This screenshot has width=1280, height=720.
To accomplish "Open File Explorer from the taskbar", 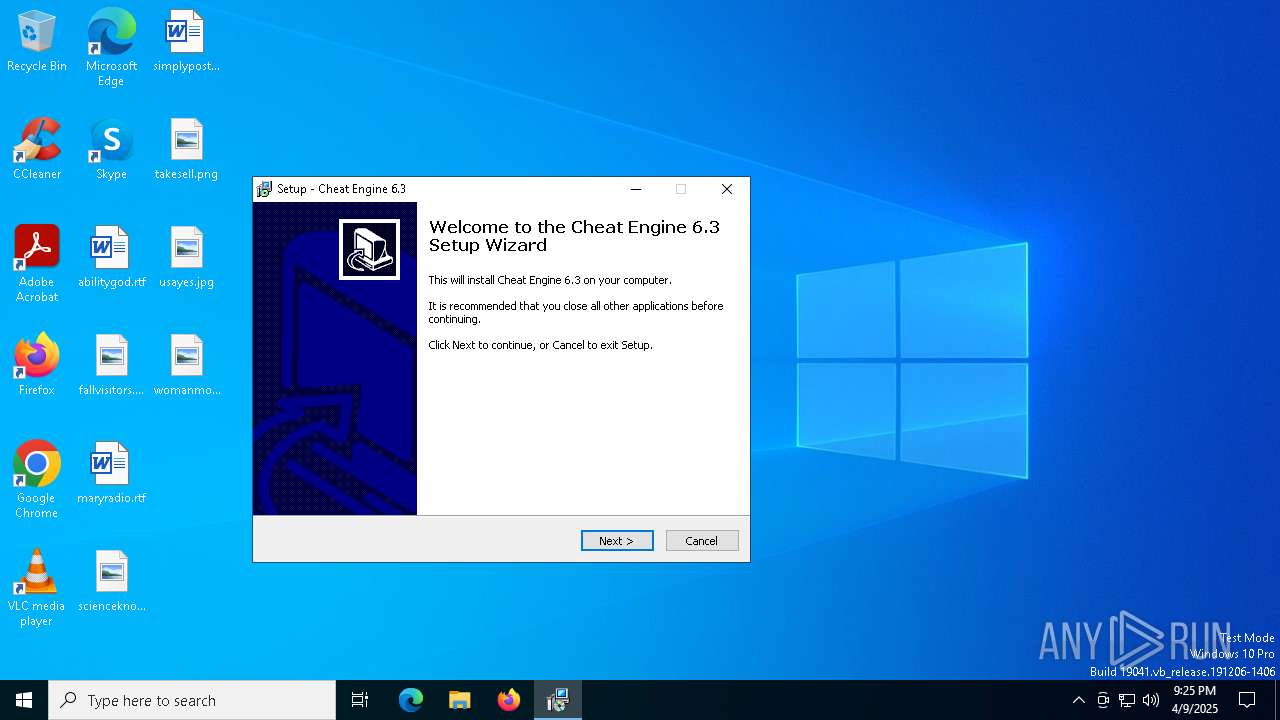I will click(460, 700).
